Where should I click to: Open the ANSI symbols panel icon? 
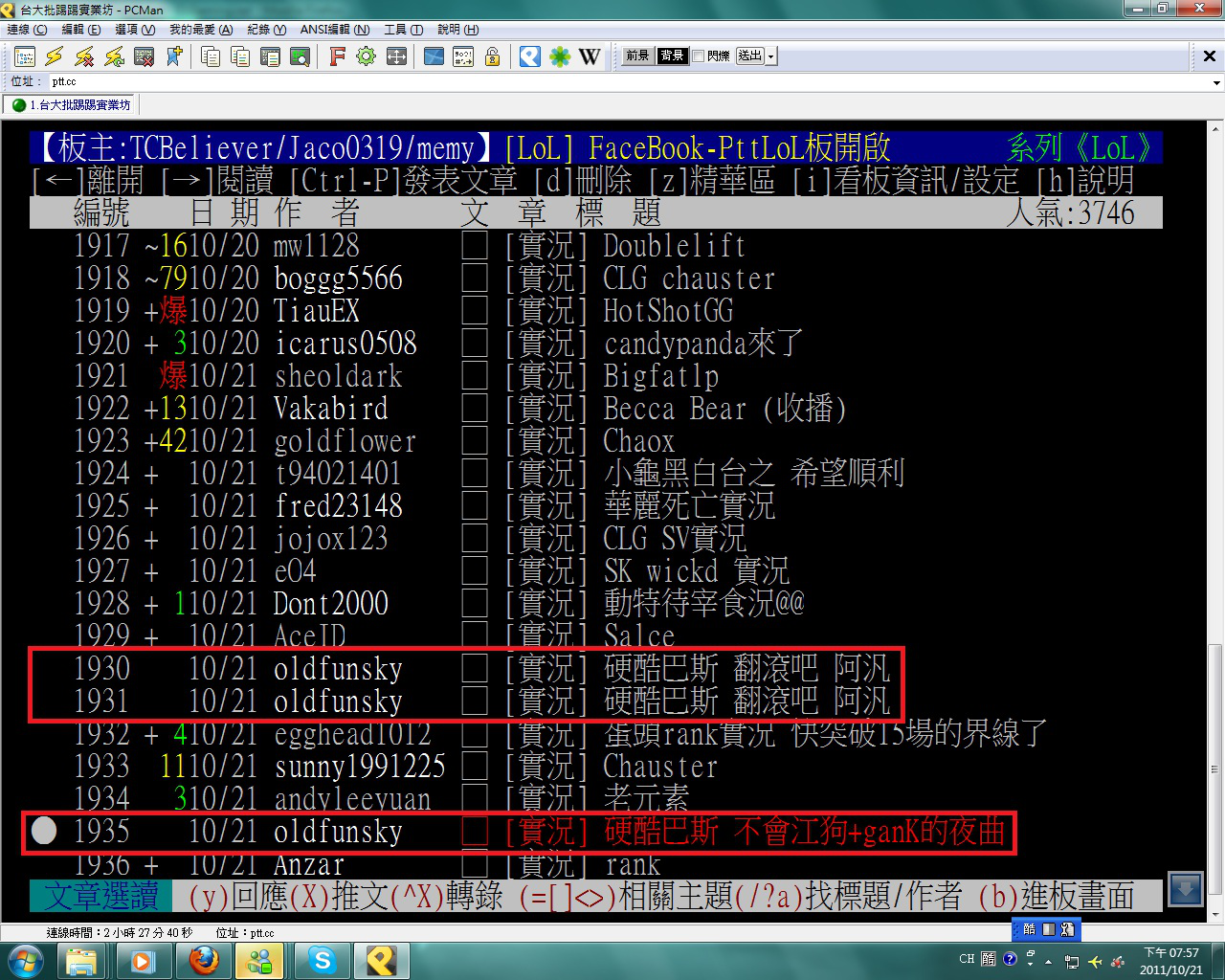tap(463, 56)
